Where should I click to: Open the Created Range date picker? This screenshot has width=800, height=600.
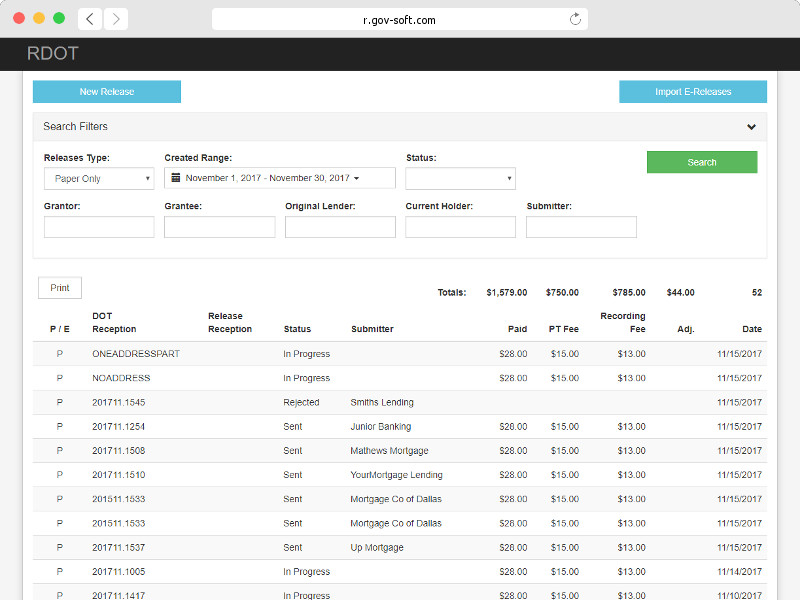(x=280, y=178)
